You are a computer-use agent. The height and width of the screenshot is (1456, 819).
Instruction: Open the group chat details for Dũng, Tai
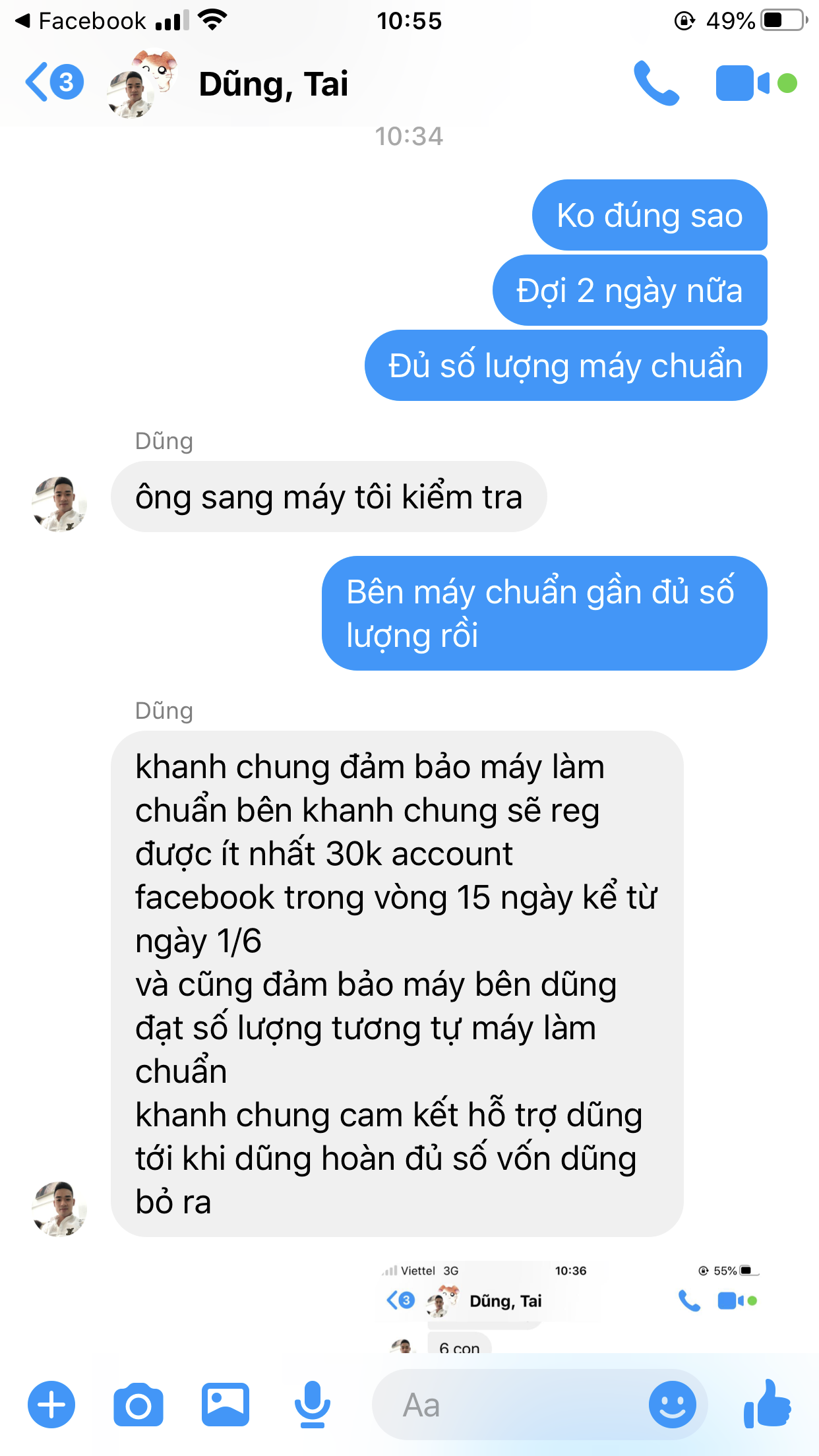tap(274, 84)
